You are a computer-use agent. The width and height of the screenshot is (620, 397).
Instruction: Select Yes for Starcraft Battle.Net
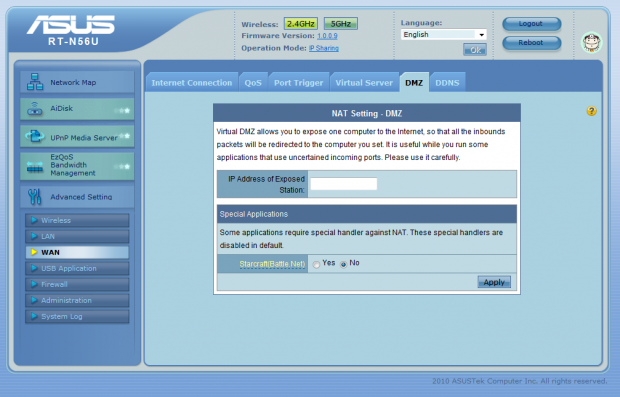316,265
